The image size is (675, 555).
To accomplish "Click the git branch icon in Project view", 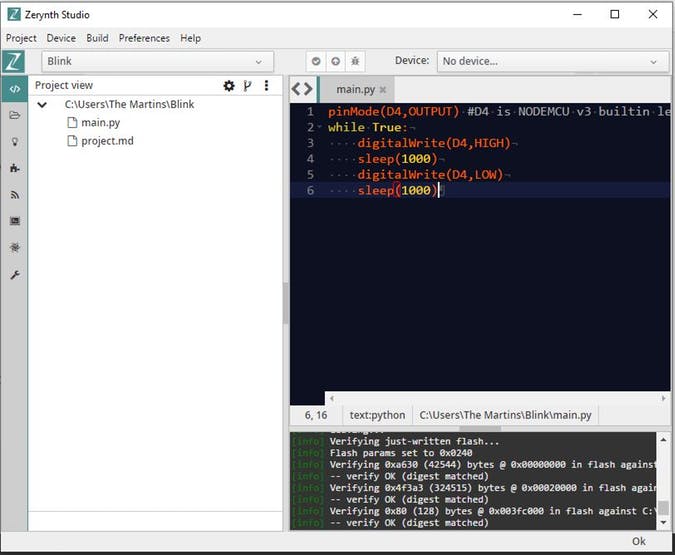I will click(247, 86).
